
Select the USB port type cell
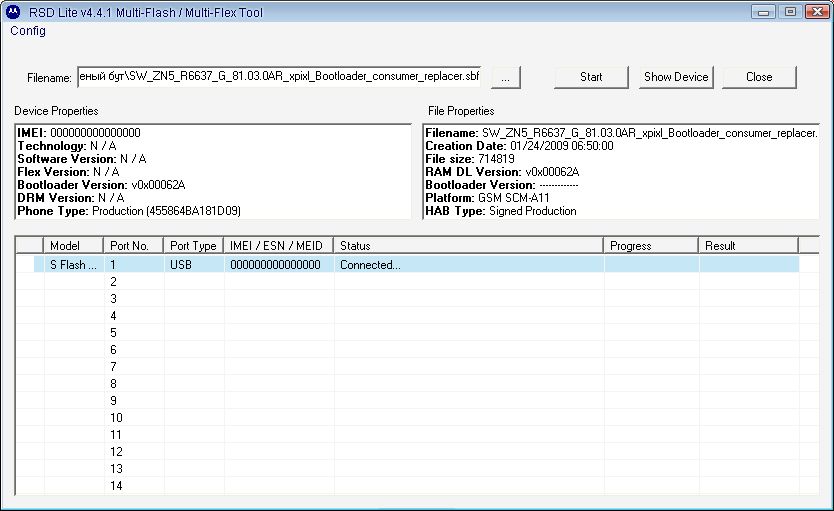coord(194,265)
